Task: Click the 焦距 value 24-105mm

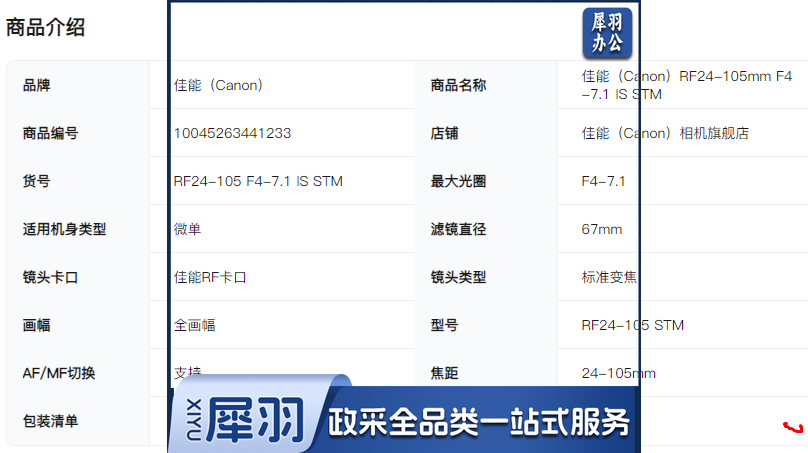Action: pos(618,373)
